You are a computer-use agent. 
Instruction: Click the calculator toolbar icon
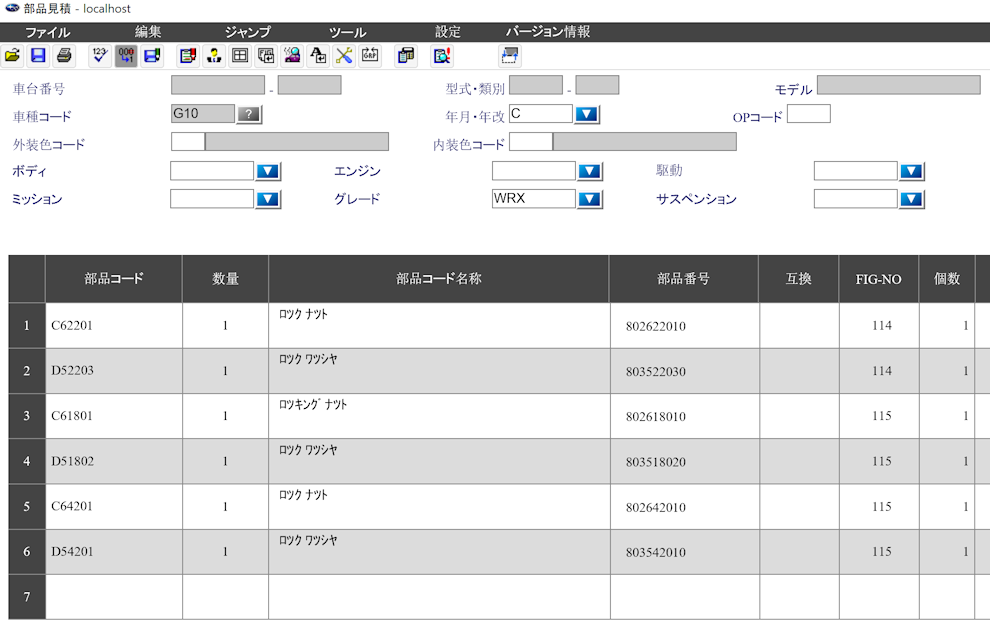406,56
